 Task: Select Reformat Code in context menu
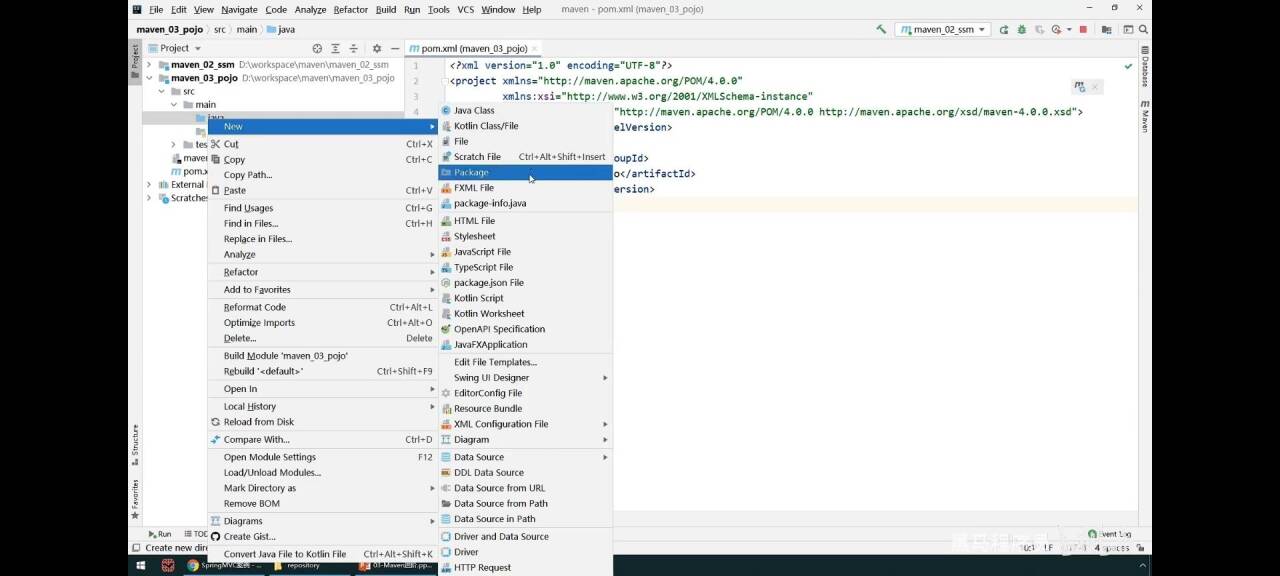(x=323, y=307)
